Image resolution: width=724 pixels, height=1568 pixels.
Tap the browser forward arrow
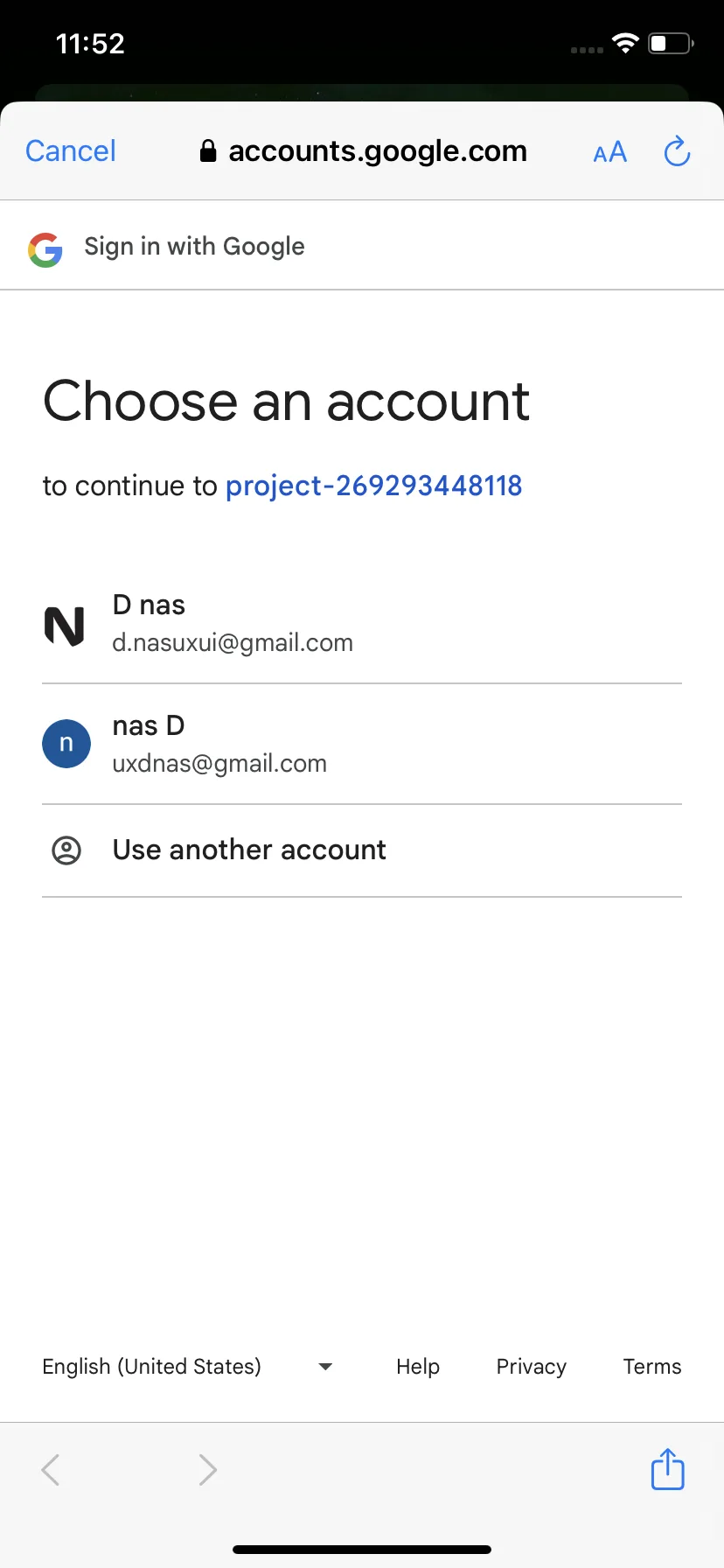pos(207,1469)
